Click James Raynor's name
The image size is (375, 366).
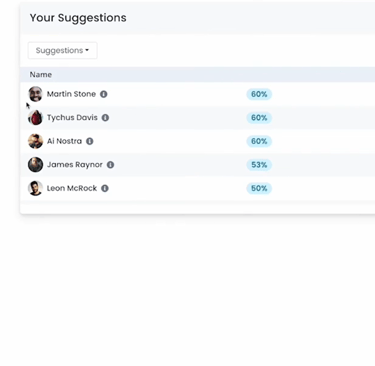click(x=75, y=165)
